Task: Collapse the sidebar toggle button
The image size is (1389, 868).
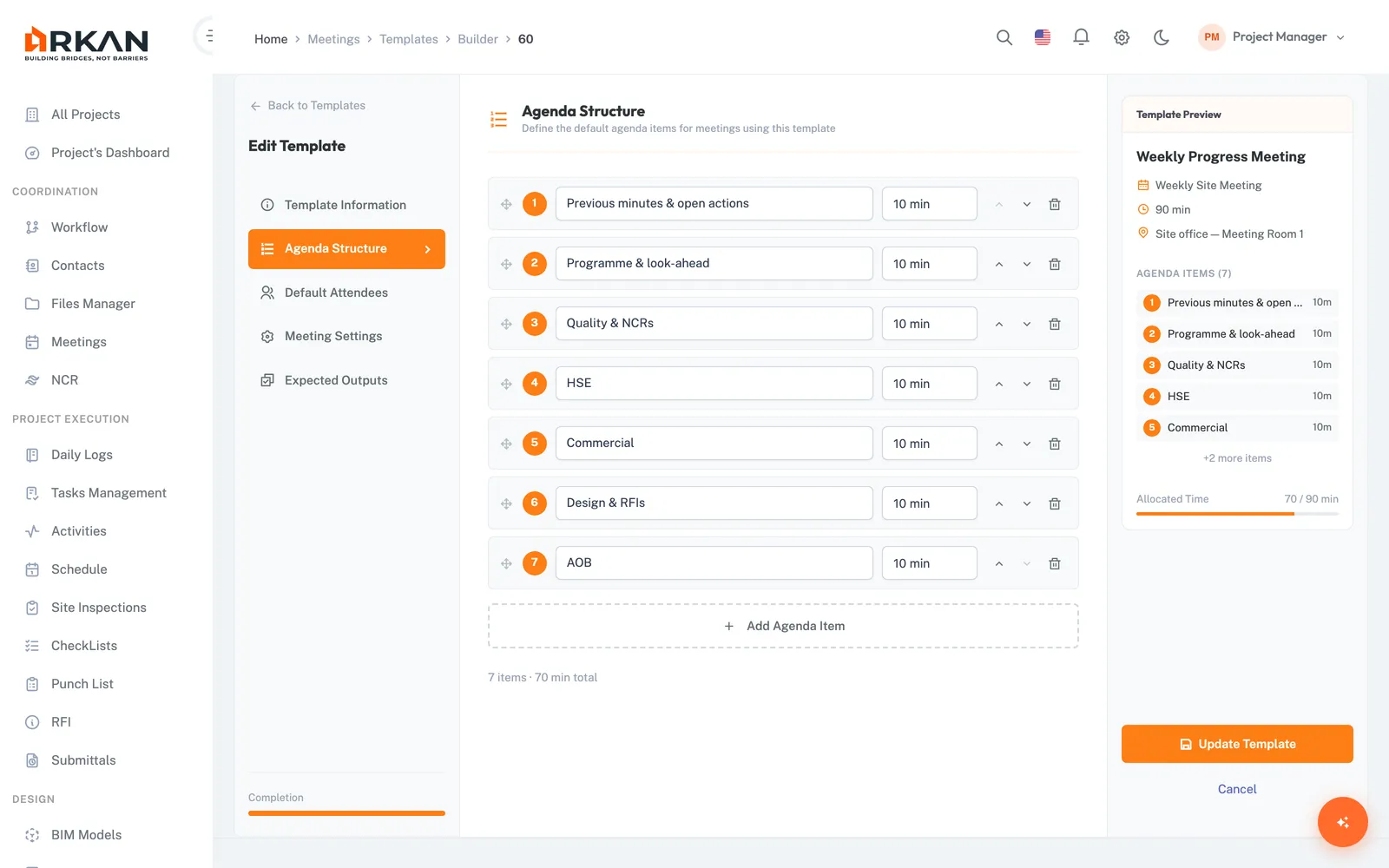Action: coord(208,36)
